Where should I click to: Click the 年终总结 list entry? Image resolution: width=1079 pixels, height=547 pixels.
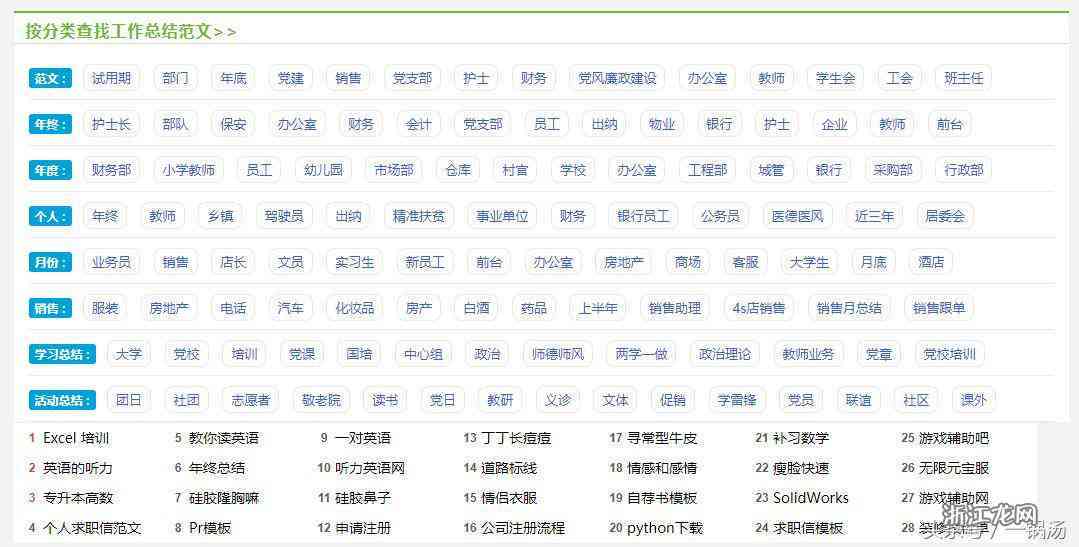[217, 468]
